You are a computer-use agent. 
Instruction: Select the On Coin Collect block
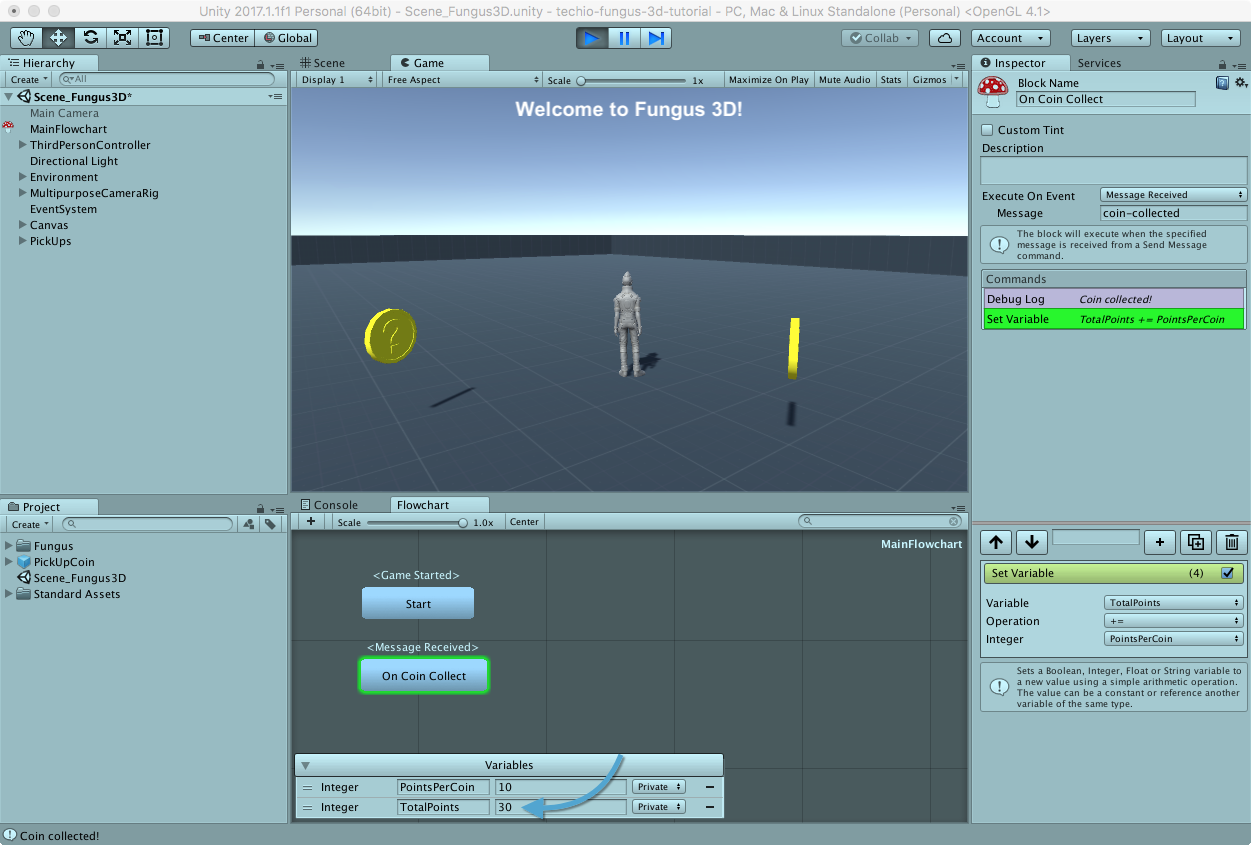(424, 676)
